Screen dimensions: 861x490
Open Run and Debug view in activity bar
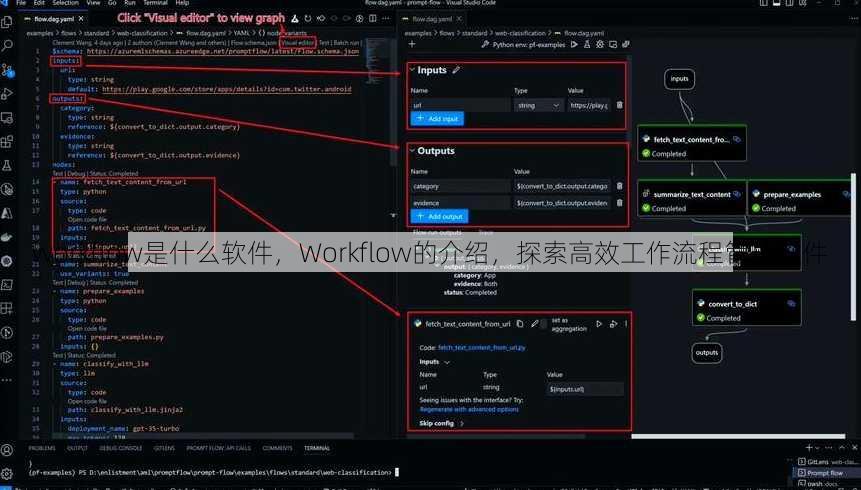(x=7, y=93)
